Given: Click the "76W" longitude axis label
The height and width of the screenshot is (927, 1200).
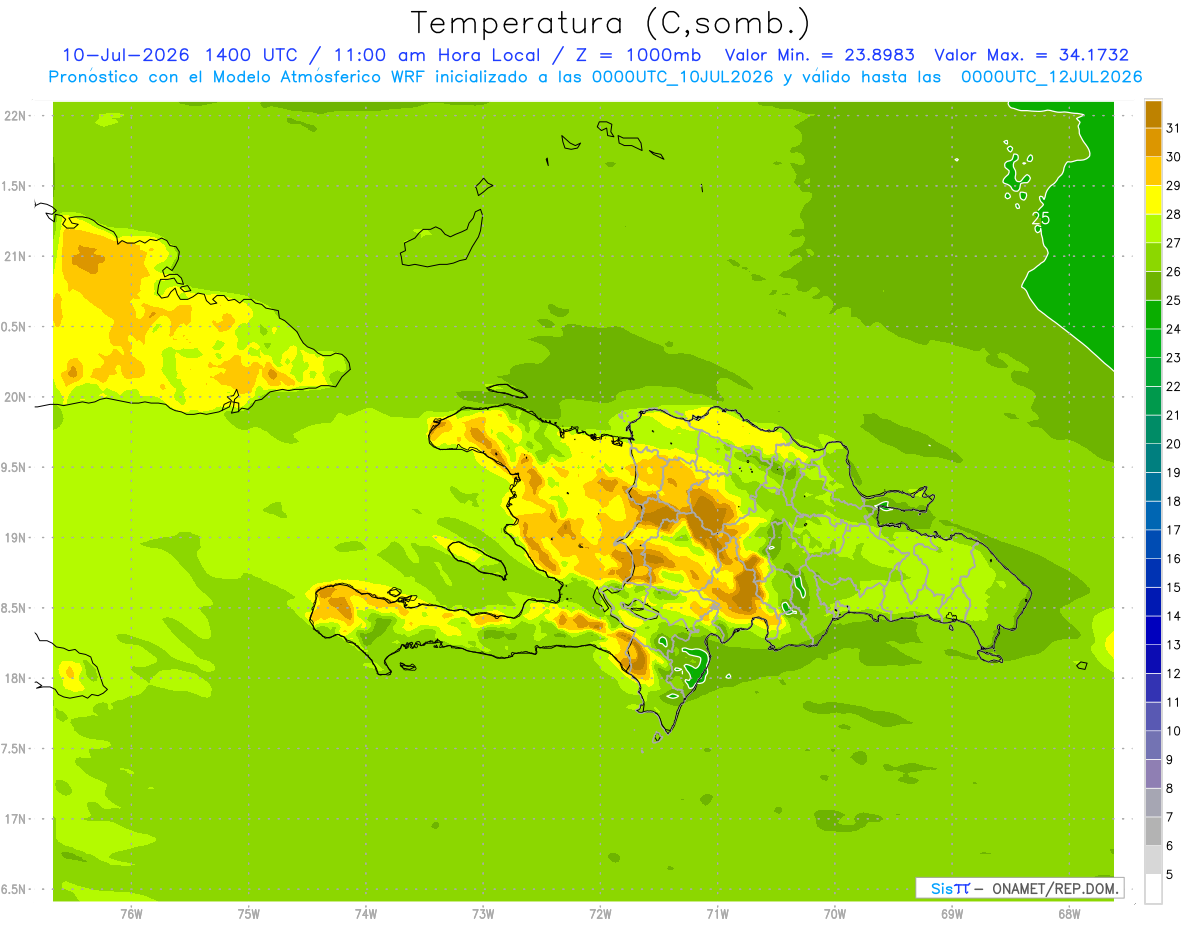Looking at the screenshot, I should tap(131, 914).
